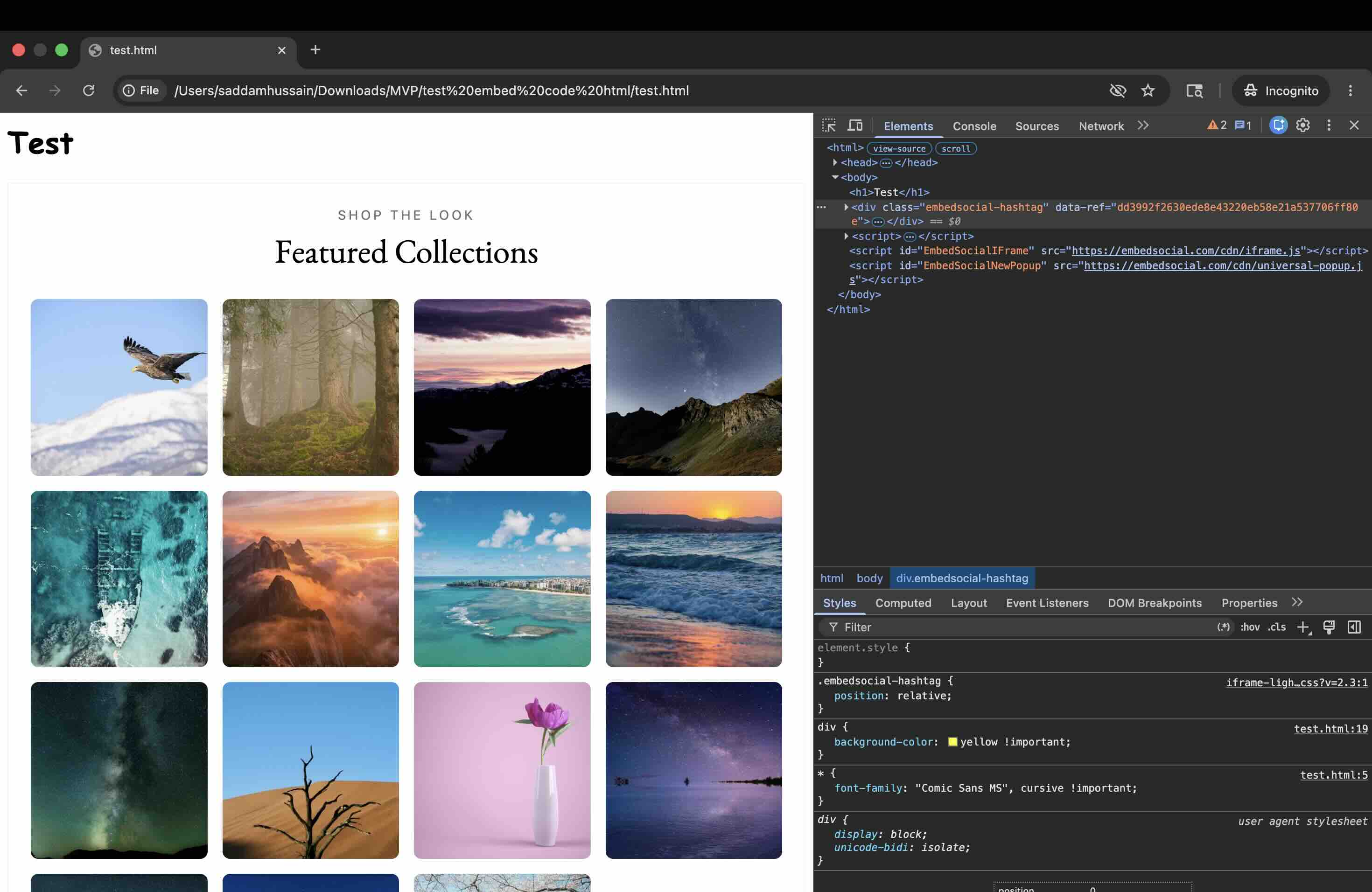The image size is (1372, 892).
Task: Open the DevTools settings gear
Action: (1303, 125)
